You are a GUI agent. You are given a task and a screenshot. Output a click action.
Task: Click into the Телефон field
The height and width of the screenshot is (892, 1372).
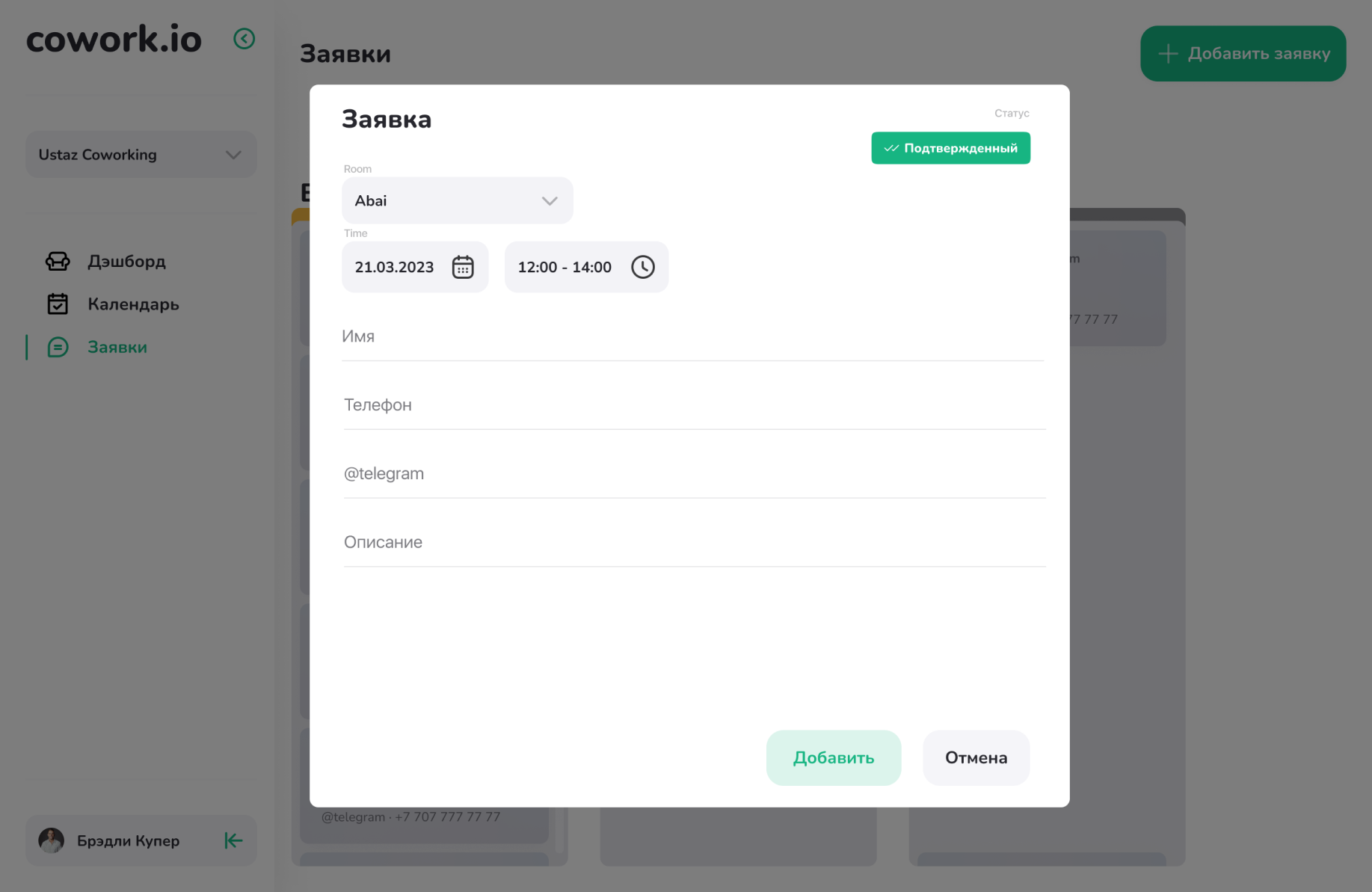(x=693, y=405)
